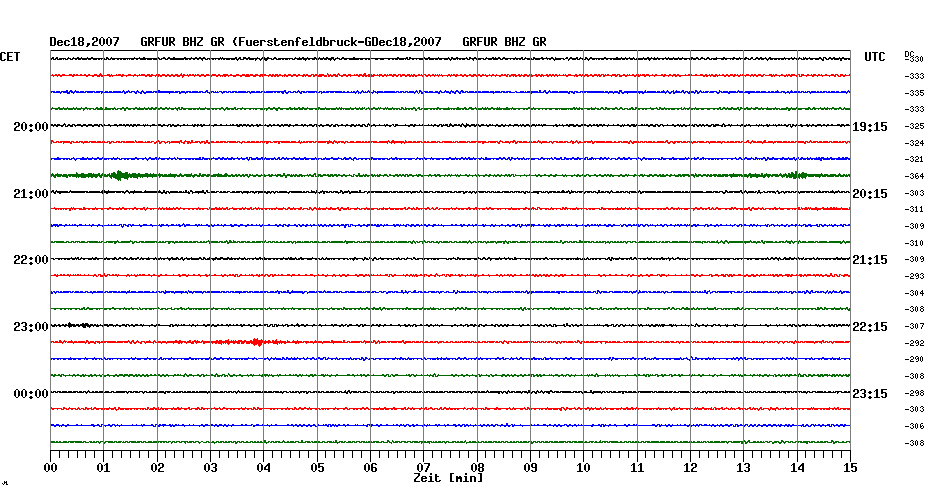Viewport: 930px width, 494px height.
Task: Click the DC offset value -330
Action: [914, 59]
